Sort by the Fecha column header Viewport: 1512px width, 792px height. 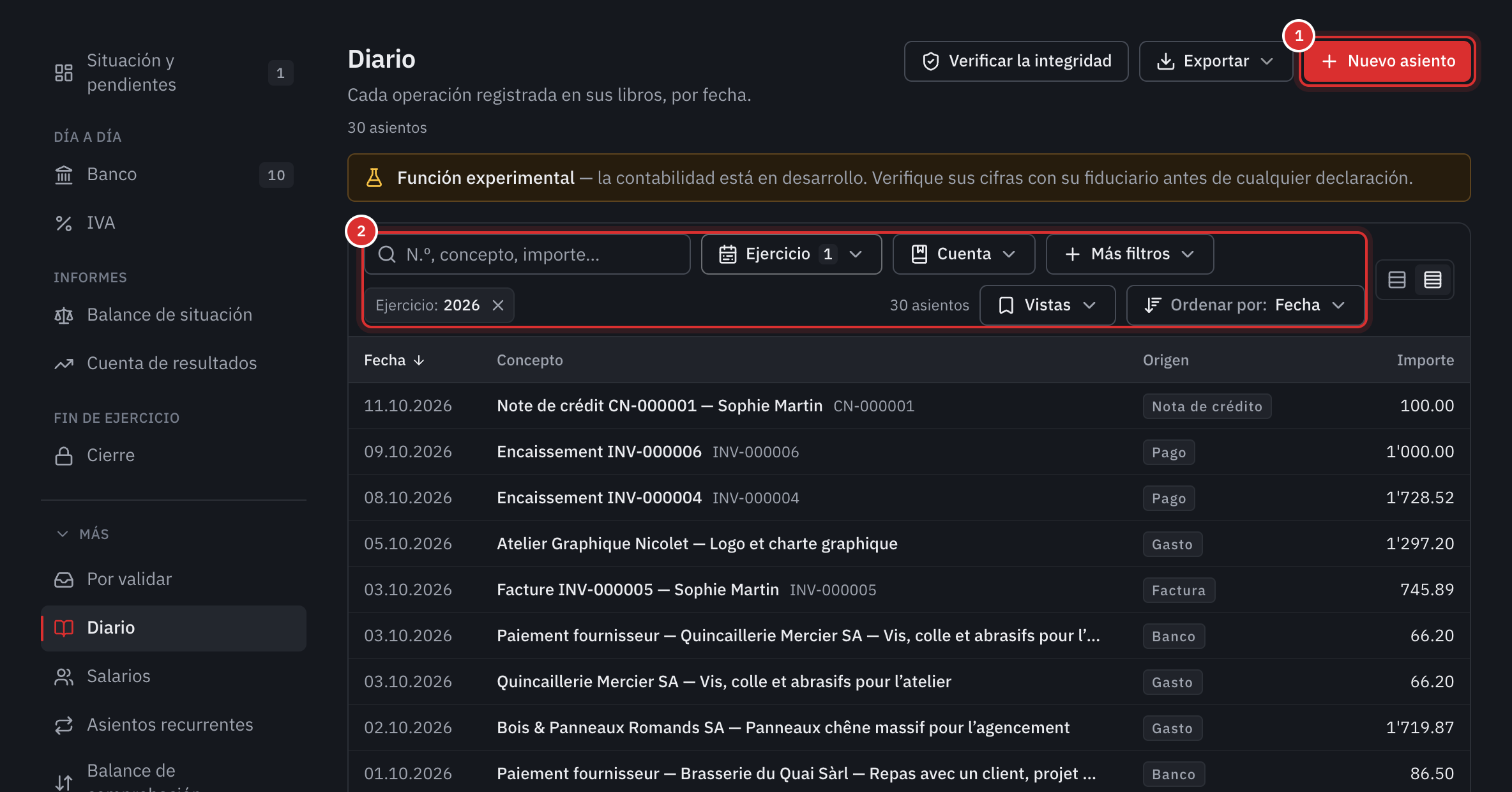pos(394,360)
